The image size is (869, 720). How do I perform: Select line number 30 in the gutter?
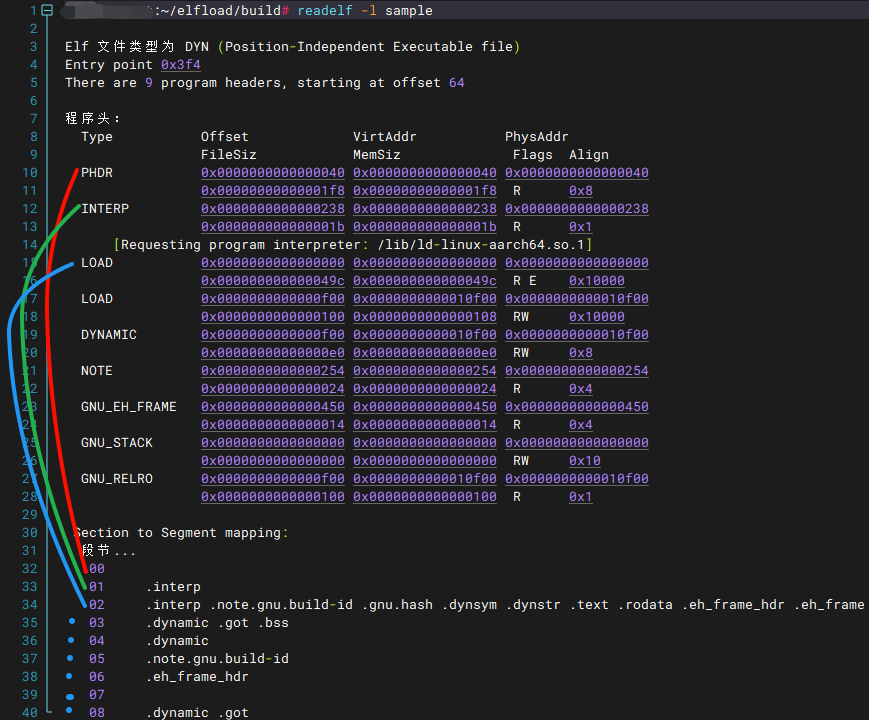pyautogui.click(x=29, y=533)
